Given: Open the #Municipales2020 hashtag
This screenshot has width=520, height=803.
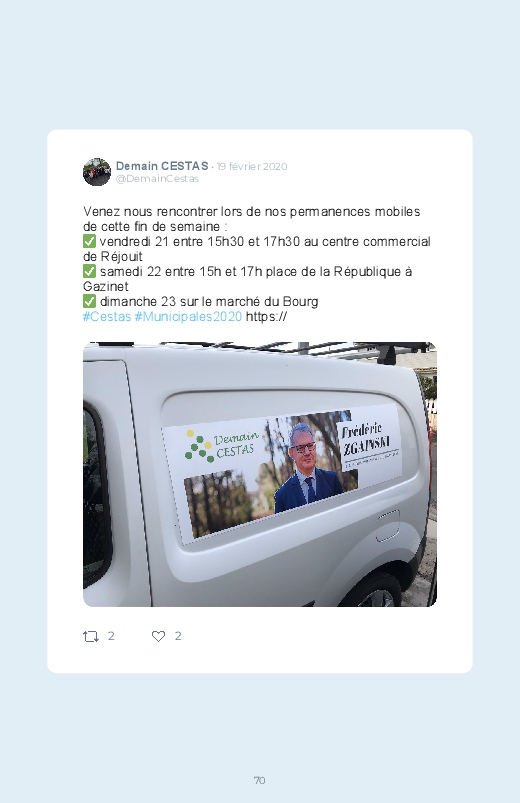Looking at the screenshot, I should click(188, 316).
